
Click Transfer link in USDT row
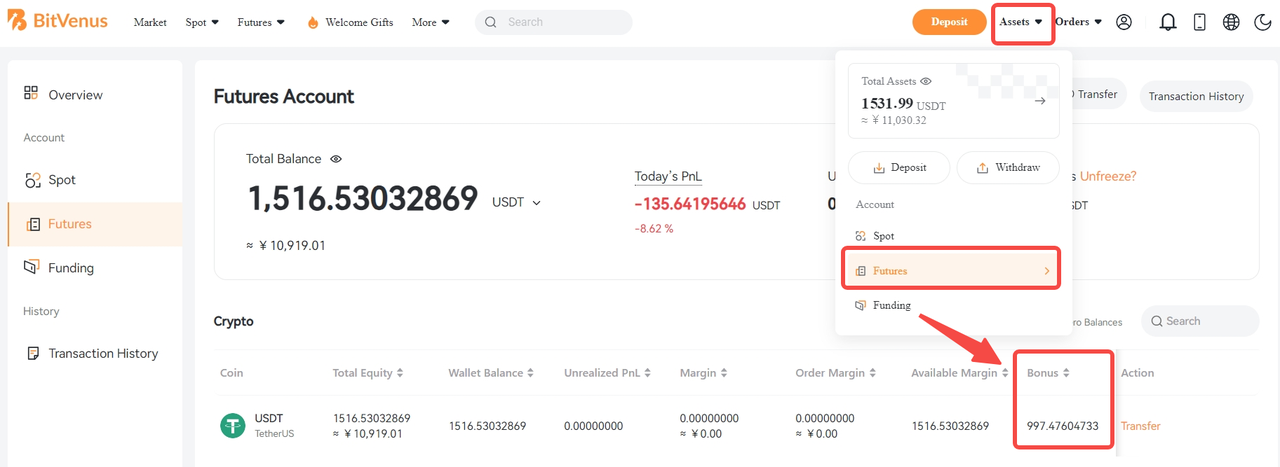(1141, 426)
